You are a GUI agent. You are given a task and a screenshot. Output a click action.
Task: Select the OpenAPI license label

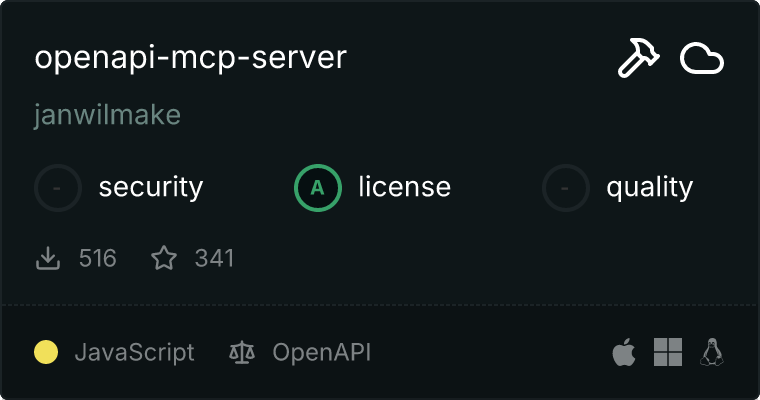coord(322,352)
